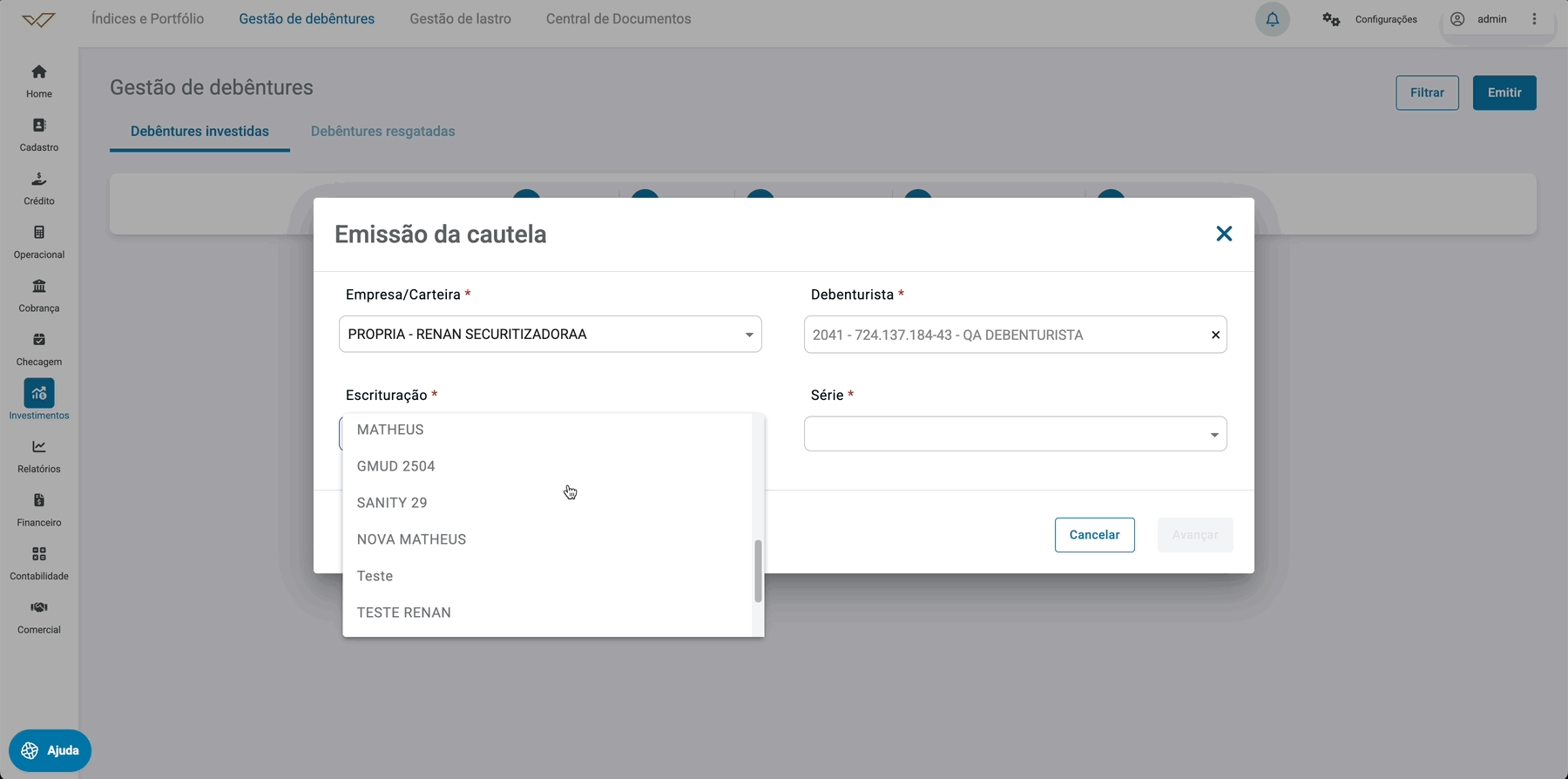Click the Configurações gears icon
The height and width of the screenshot is (779, 1568).
click(x=1331, y=19)
